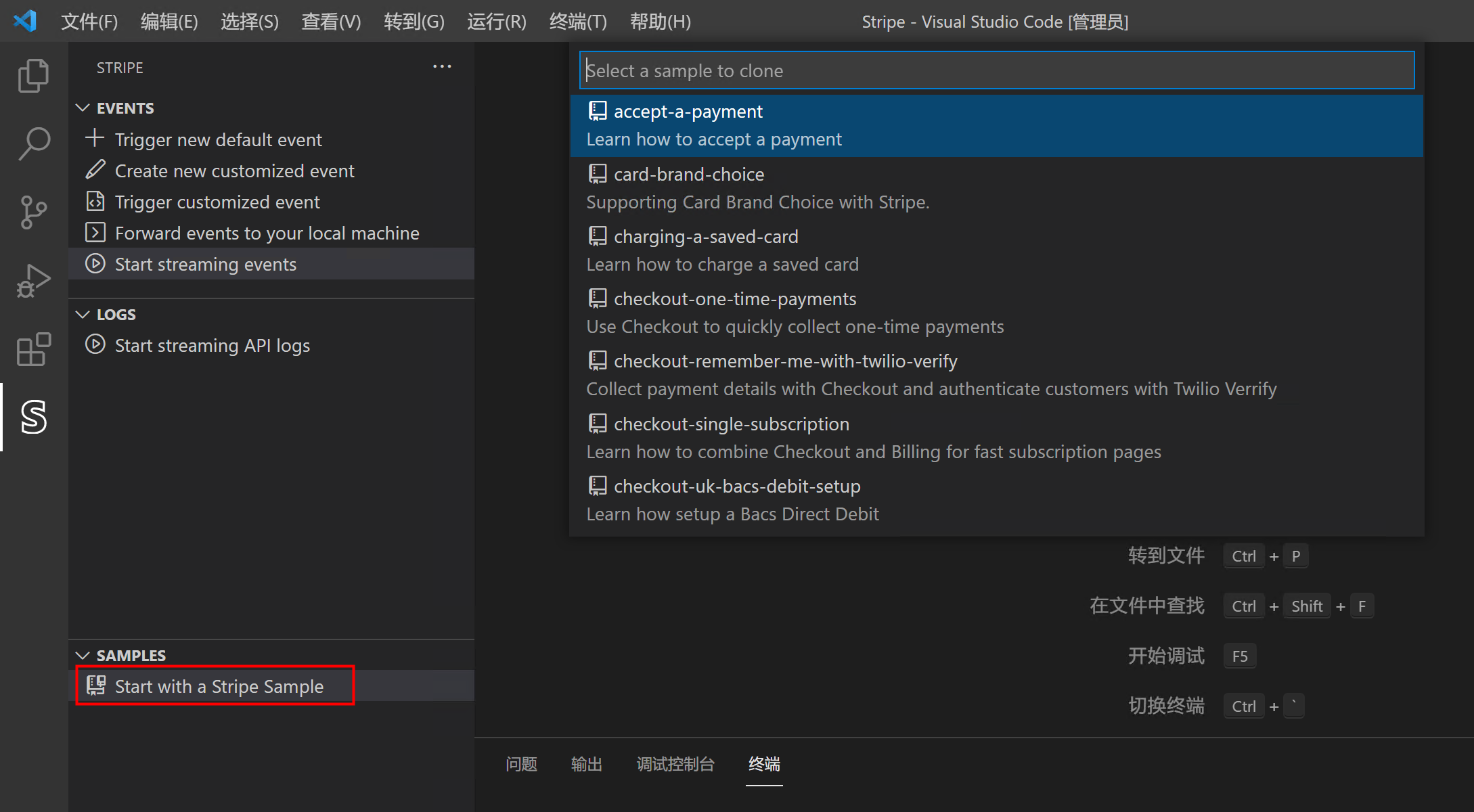
Task: Open the 运行(R) menu
Action: click(x=497, y=22)
